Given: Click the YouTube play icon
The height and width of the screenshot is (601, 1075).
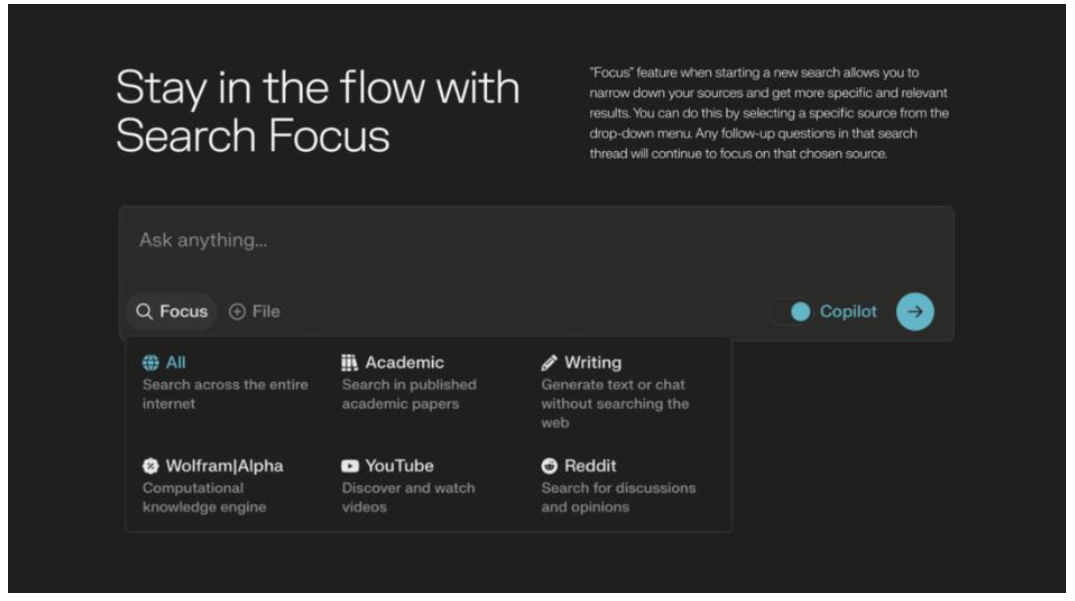Looking at the screenshot, I should [350, 466].
